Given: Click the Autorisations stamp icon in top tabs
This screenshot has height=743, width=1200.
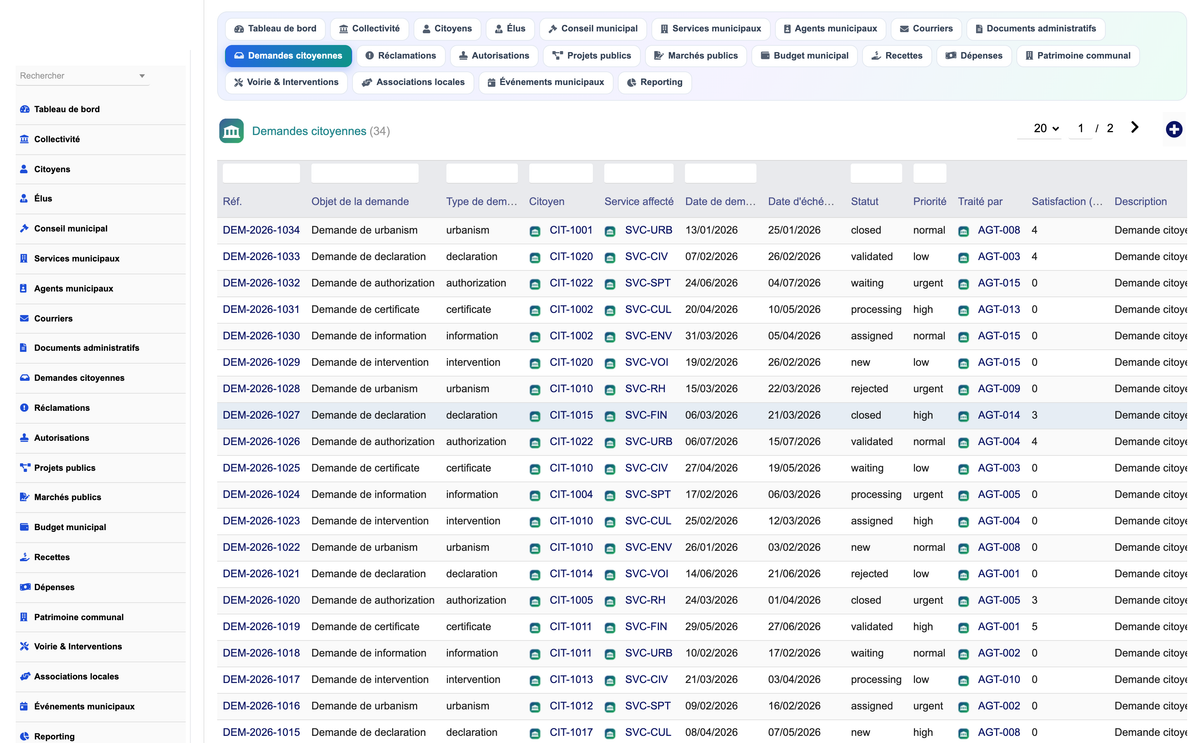Looking at the screenshot, I should click(x=462, y=56).
